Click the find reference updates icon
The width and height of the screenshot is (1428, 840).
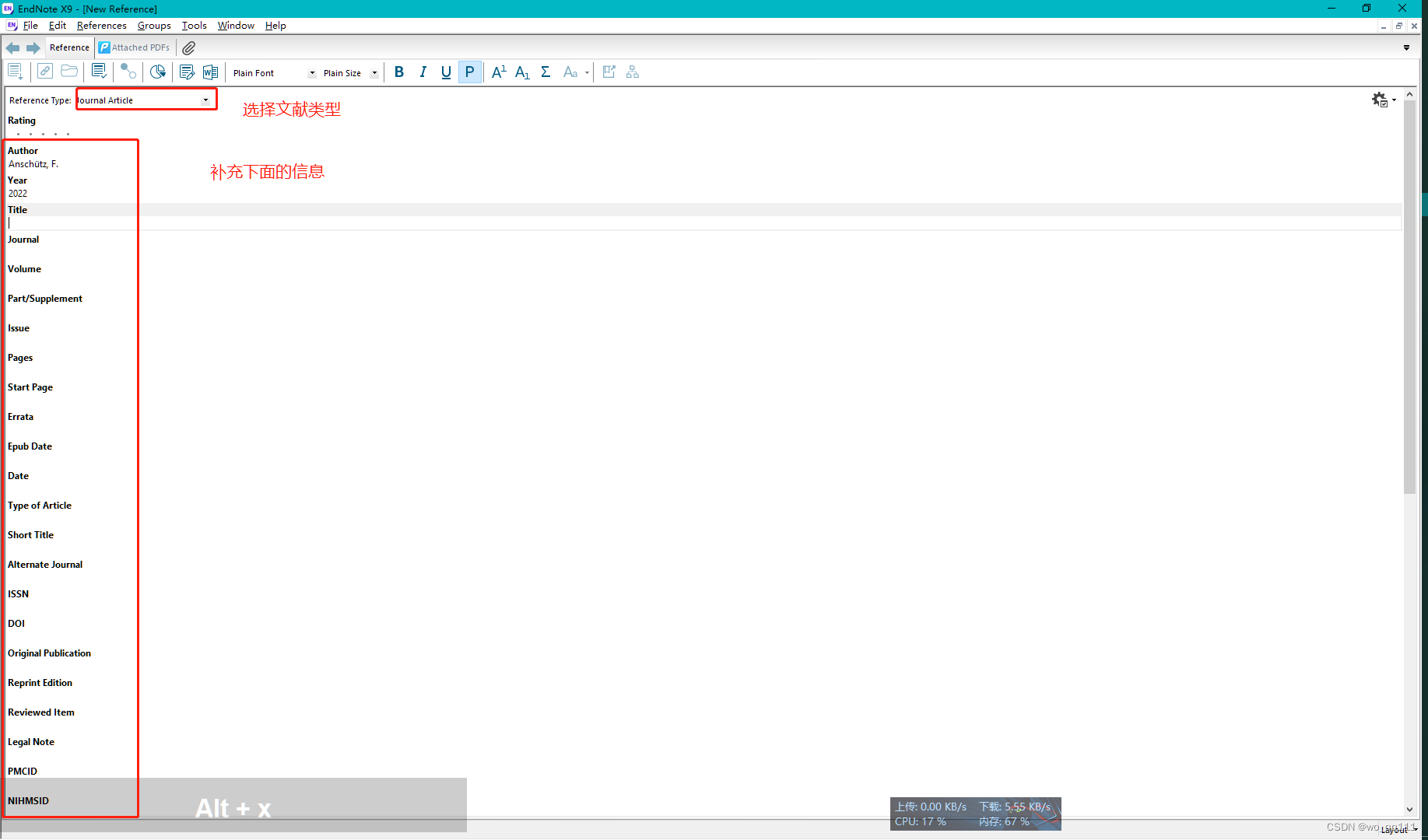tap(99, 72)
